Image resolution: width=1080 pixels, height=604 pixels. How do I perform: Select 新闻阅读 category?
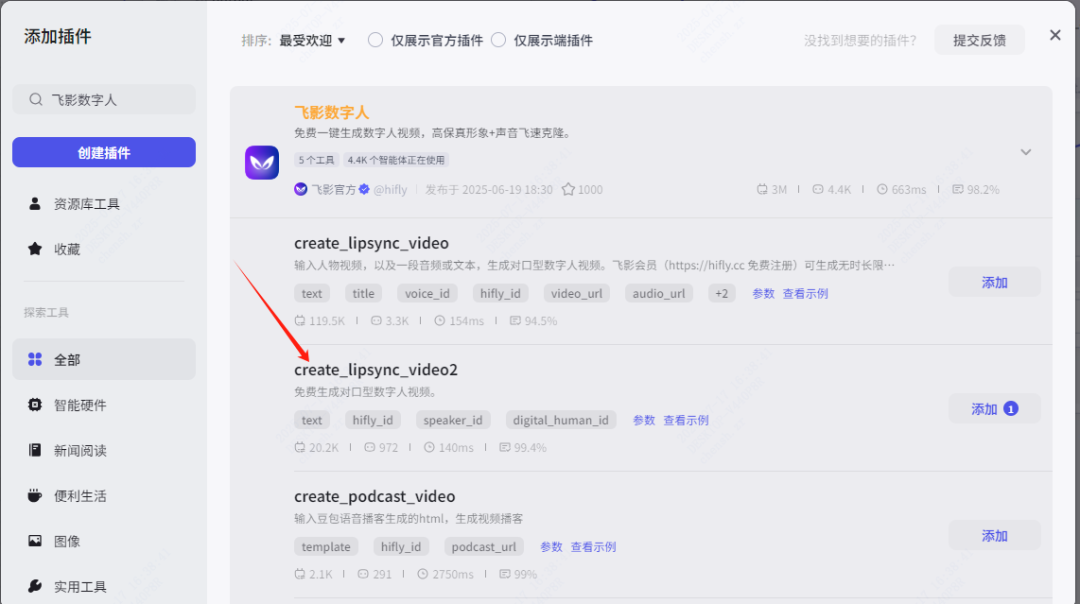(104, 450)
